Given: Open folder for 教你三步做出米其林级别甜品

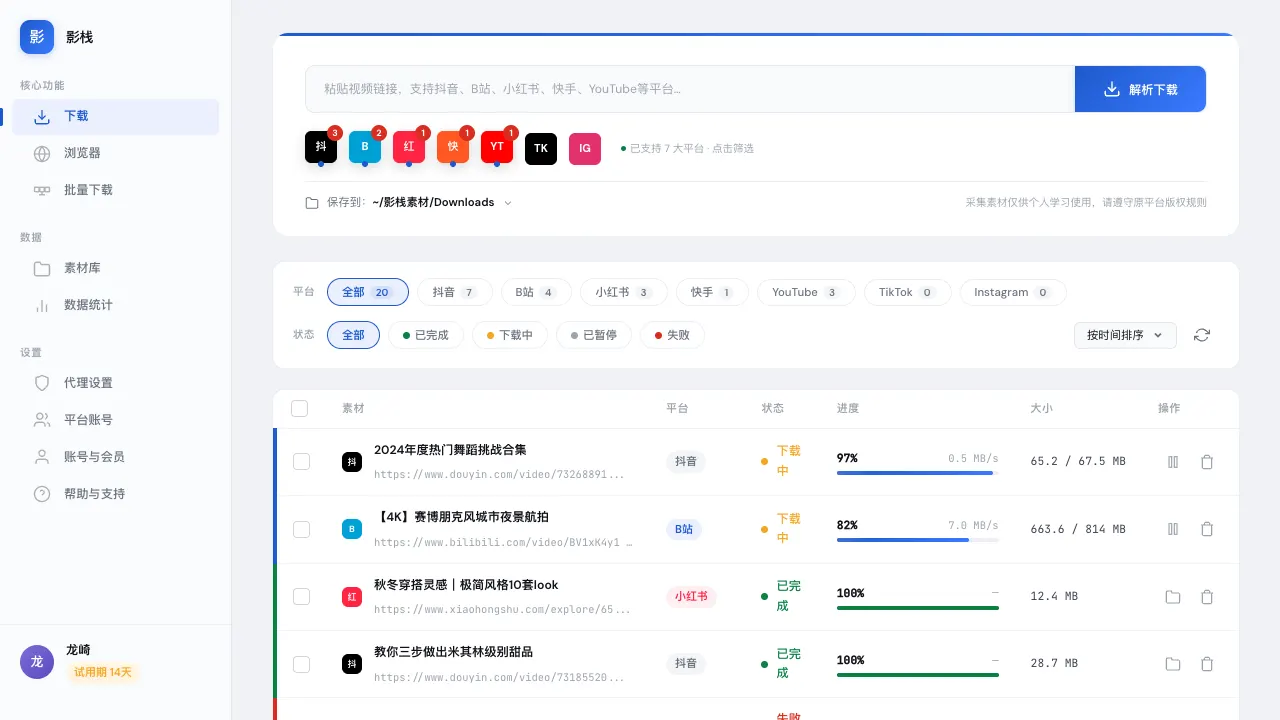Looking at the screenshot, I should [x=1173, y=664].
